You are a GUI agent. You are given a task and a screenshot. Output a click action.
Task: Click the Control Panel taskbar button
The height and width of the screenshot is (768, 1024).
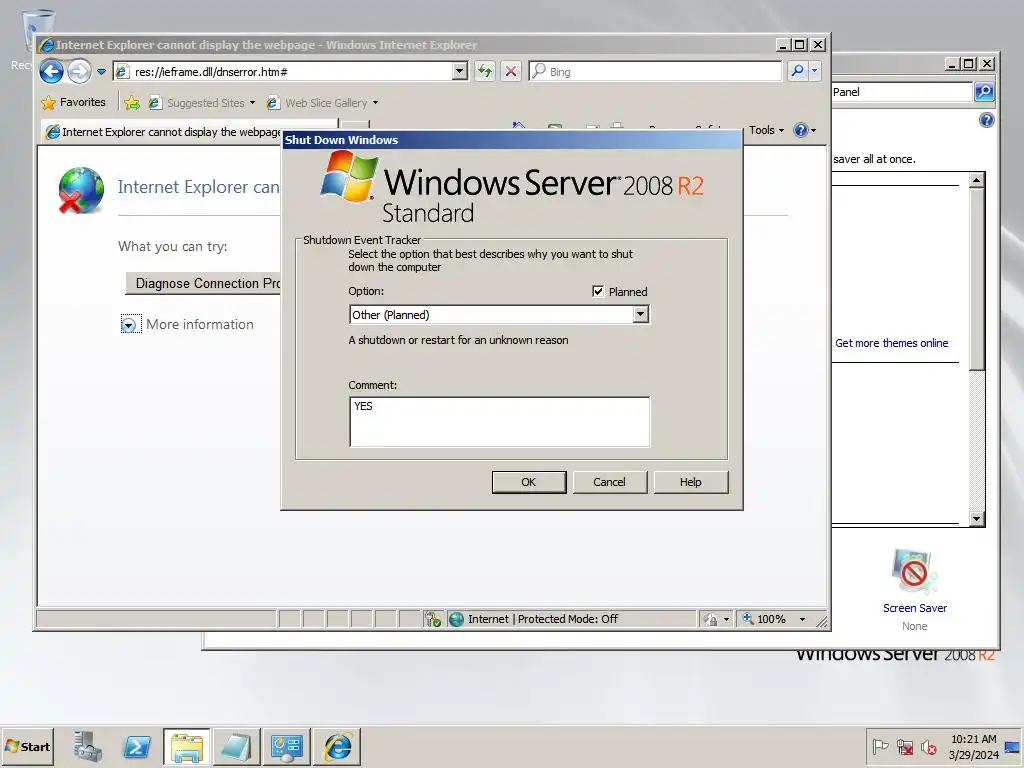tap(287, 746)
